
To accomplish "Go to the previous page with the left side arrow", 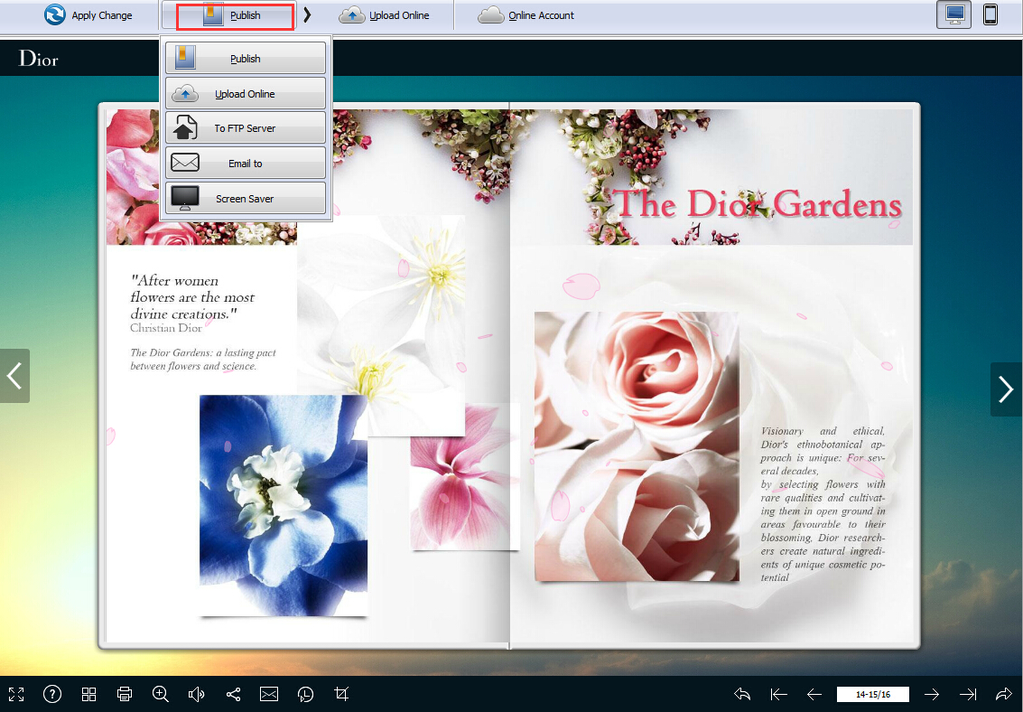I will click(x=14, y=376).
